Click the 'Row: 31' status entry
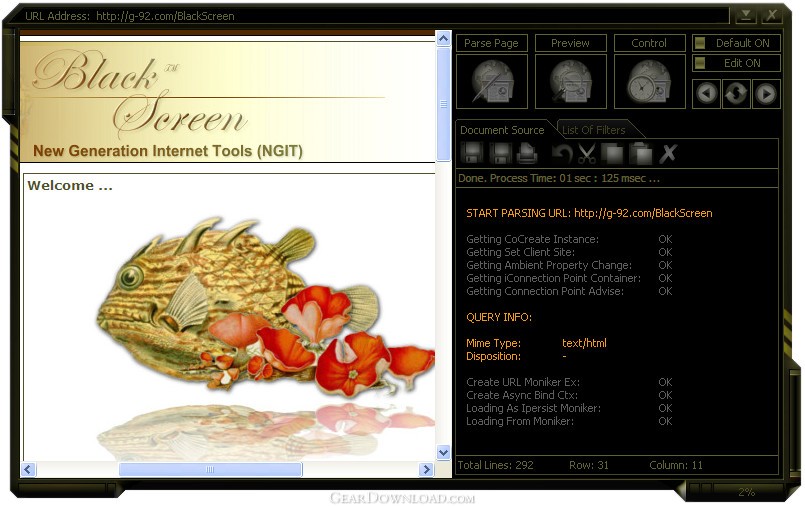The height and width of the screenshot is (506, 805). click(588, 465)
